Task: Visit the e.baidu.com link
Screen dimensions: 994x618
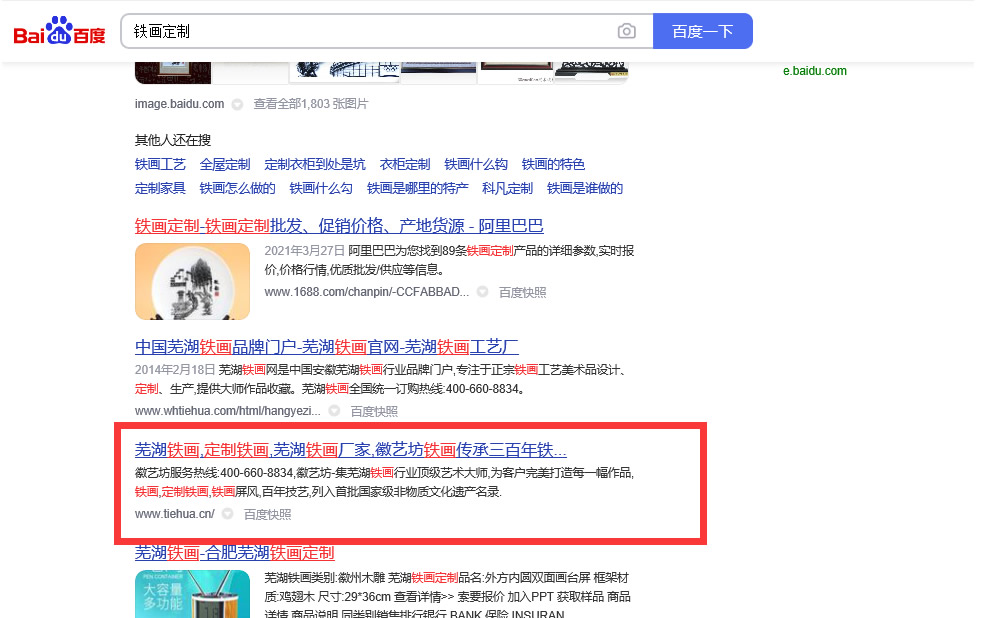Action: pos(814,71)
